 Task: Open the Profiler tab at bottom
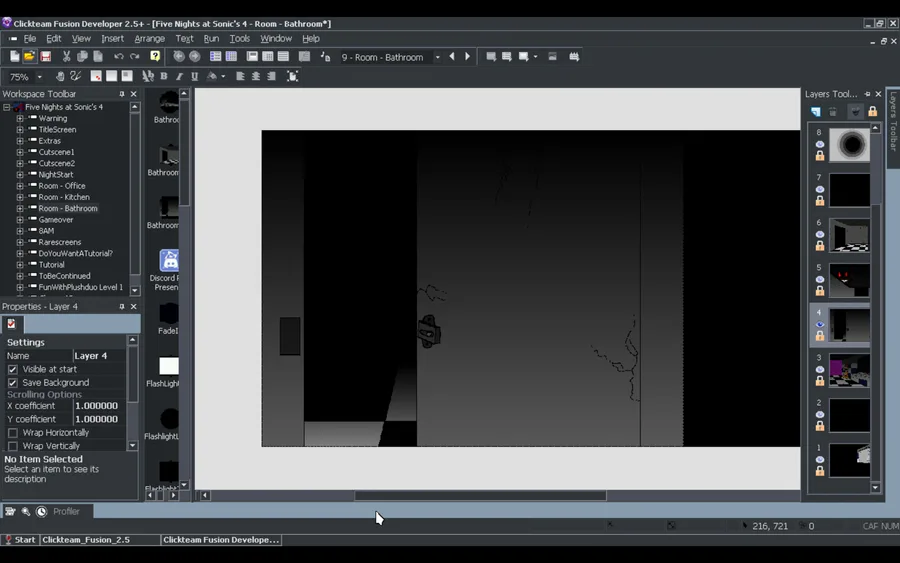point(66,511)
